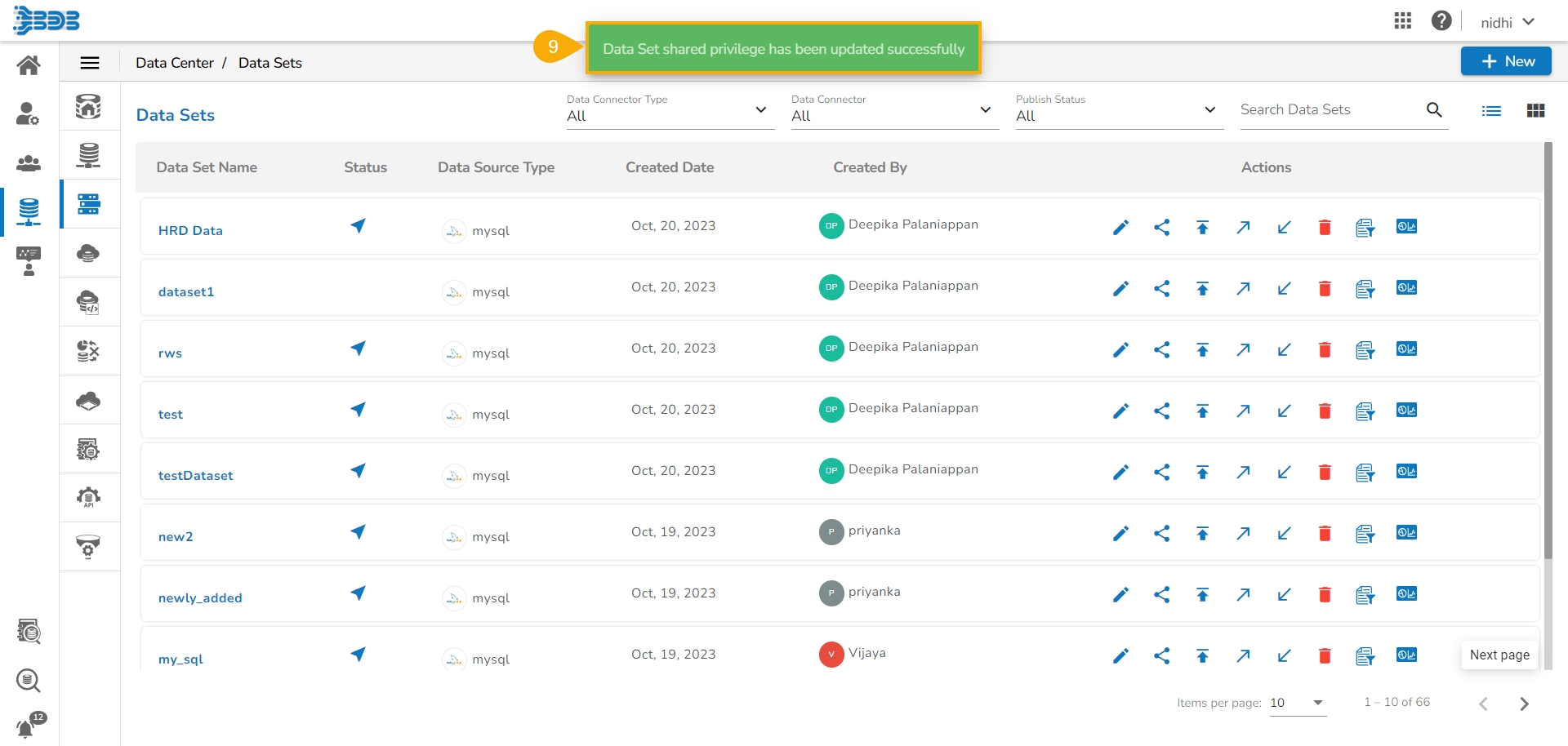Click the Home icon in left sidebar
1568x746 pixels.
click(x=29, y=65)
